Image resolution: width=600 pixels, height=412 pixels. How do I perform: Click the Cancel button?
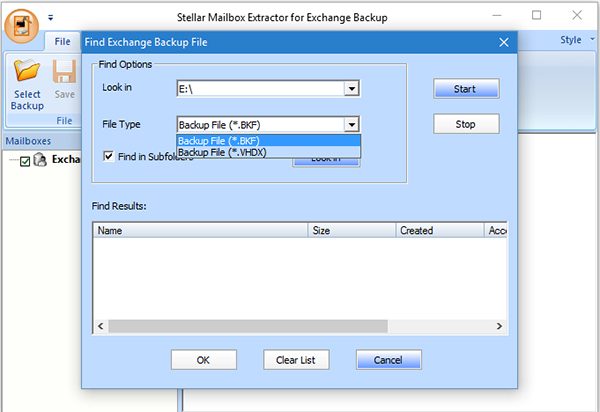(388, 360)
